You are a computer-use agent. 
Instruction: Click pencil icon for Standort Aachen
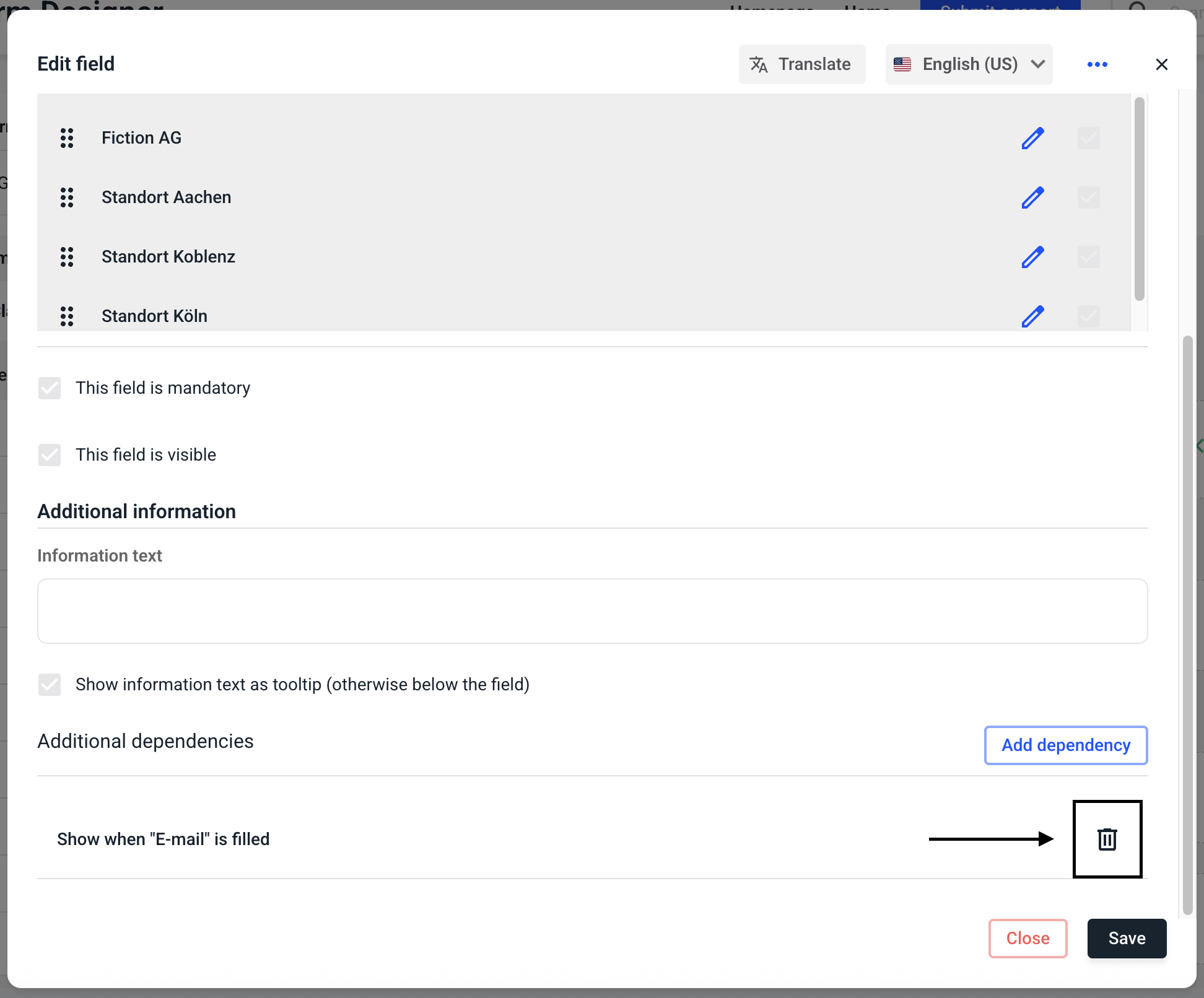(x=1032, y=197)
